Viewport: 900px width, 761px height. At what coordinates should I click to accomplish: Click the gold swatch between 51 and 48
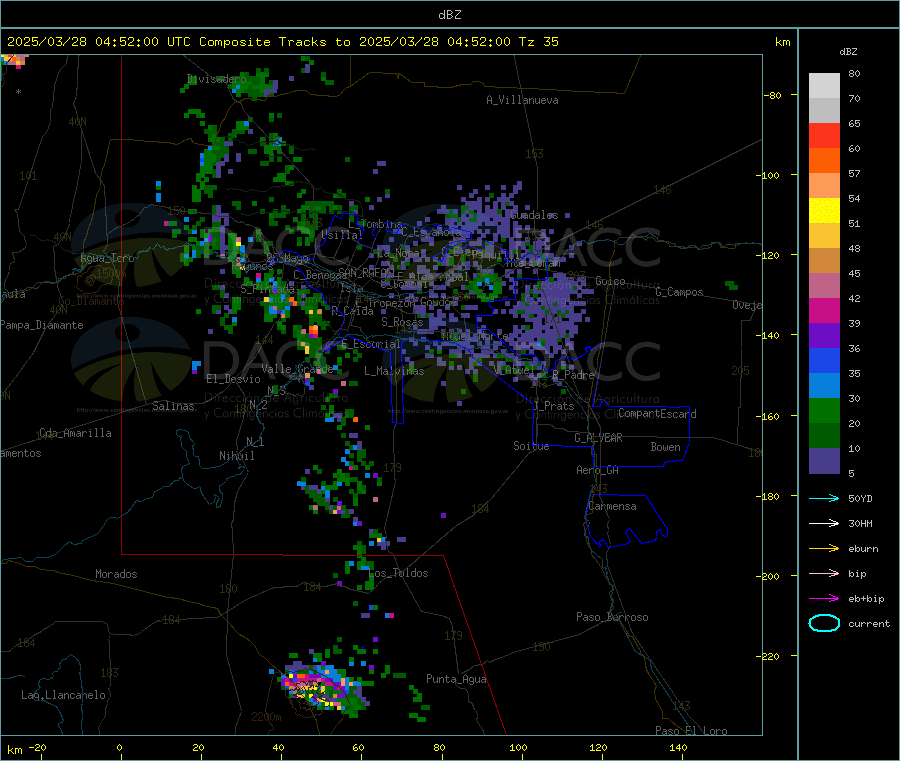tap(824, 235)
